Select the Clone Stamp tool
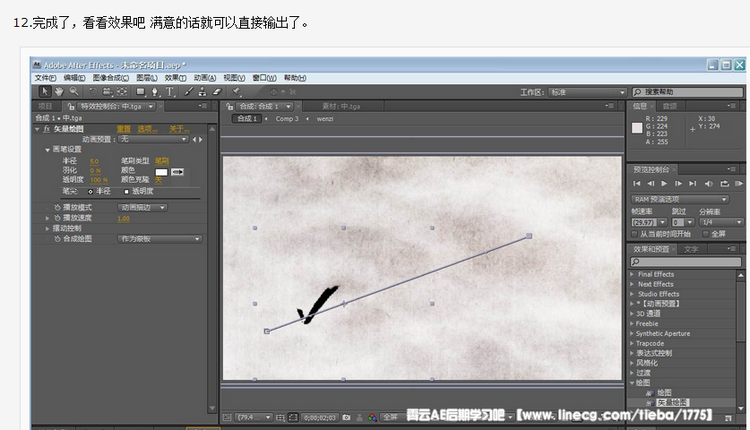Screen dimensions: 750x430 pyautogui.click(x=202, y=91)
